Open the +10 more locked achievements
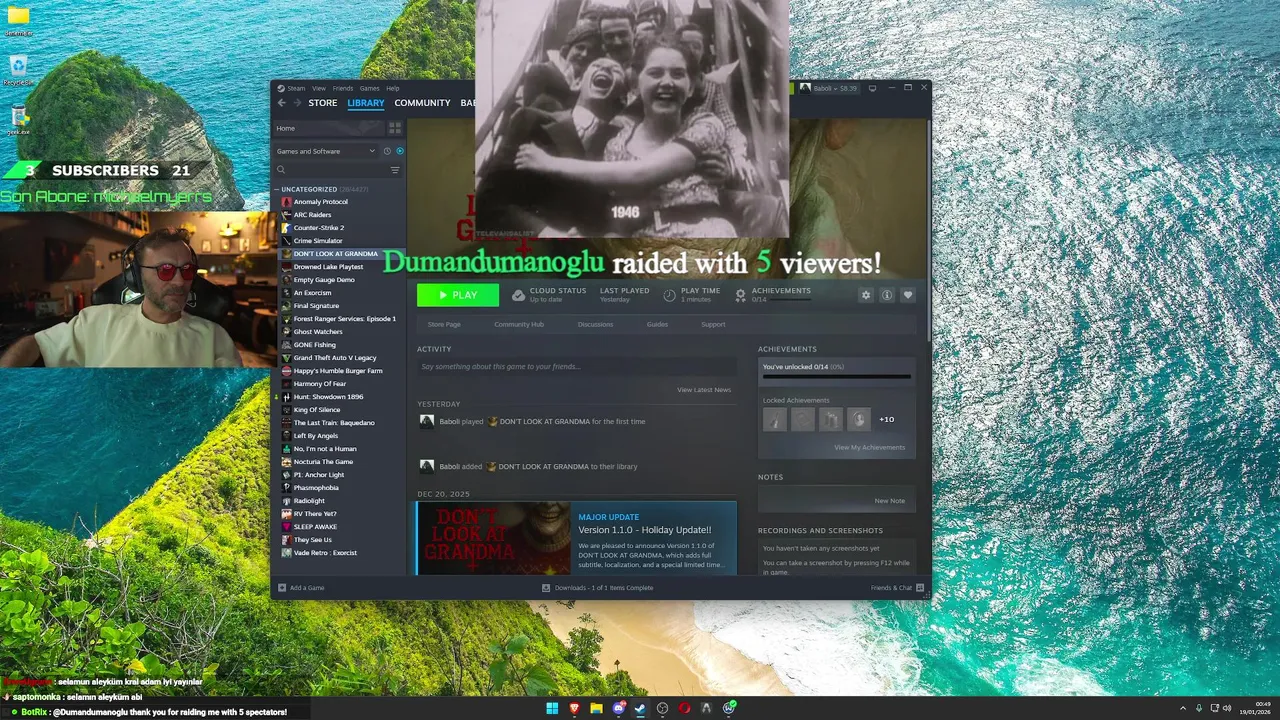The height and width of the screenshot is (720, 1280). pyautogui.click(x=887, y=419)
